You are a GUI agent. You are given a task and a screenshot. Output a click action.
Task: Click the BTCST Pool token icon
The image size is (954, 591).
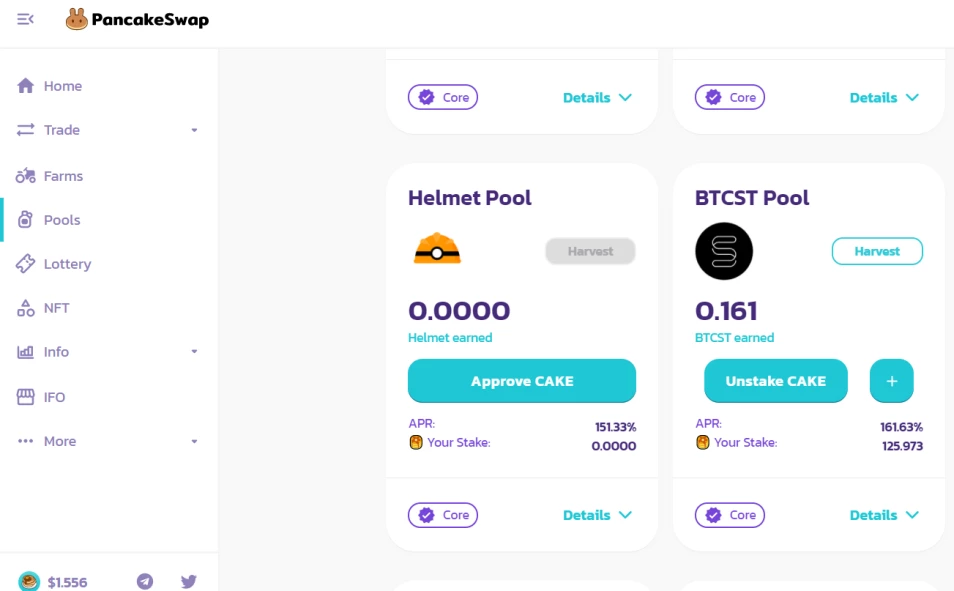click(724, 251)
